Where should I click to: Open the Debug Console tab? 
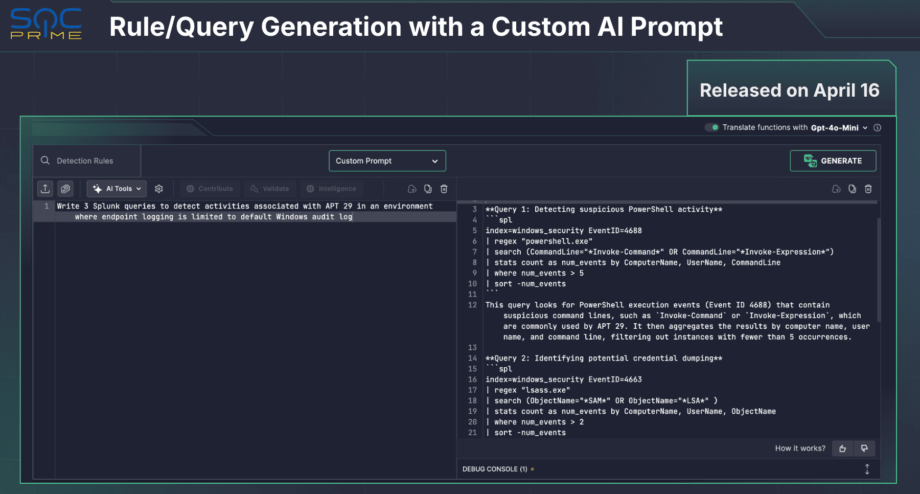(497, 468)
